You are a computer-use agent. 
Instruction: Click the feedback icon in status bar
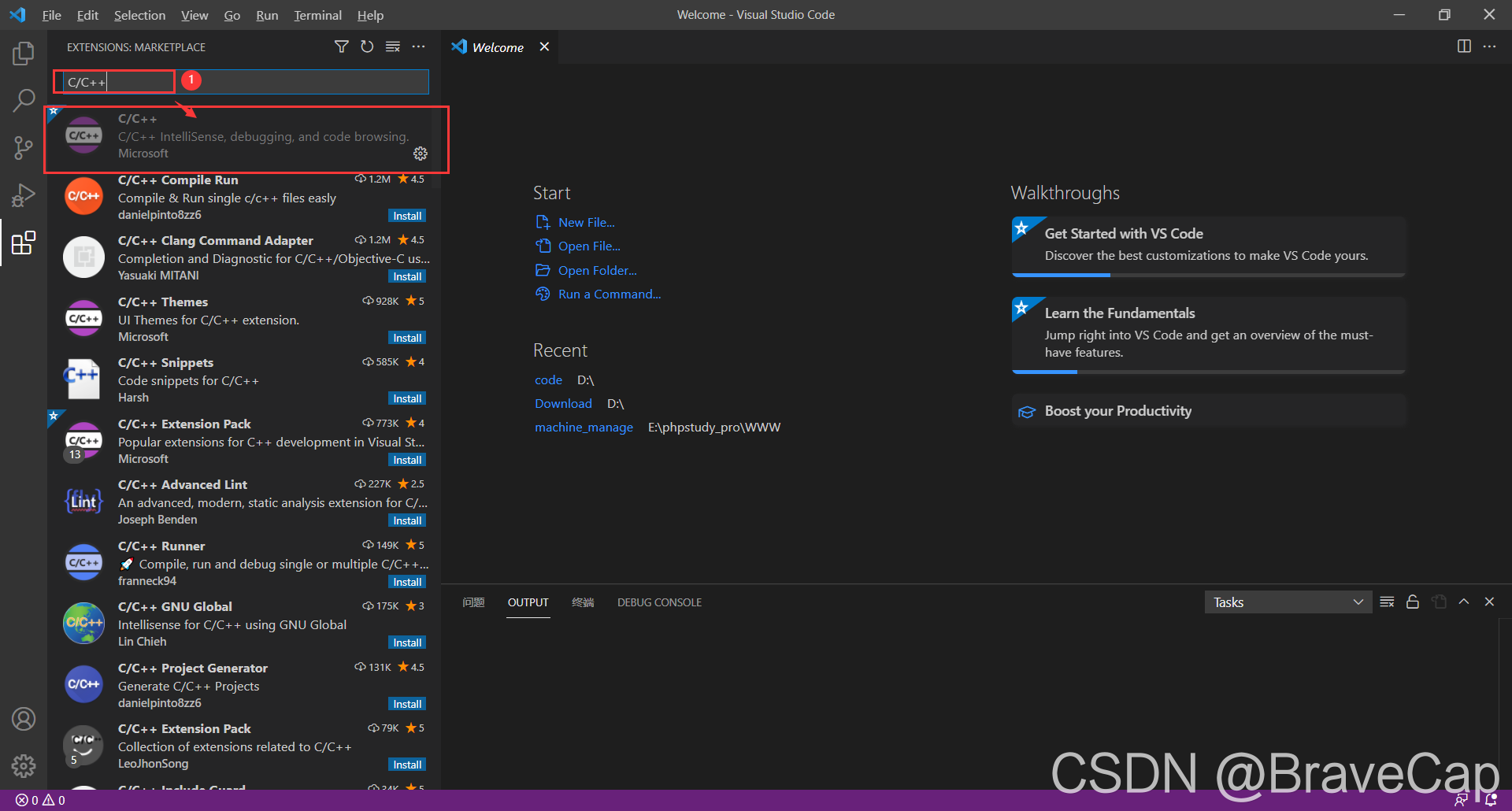[x=1462, y=801]
